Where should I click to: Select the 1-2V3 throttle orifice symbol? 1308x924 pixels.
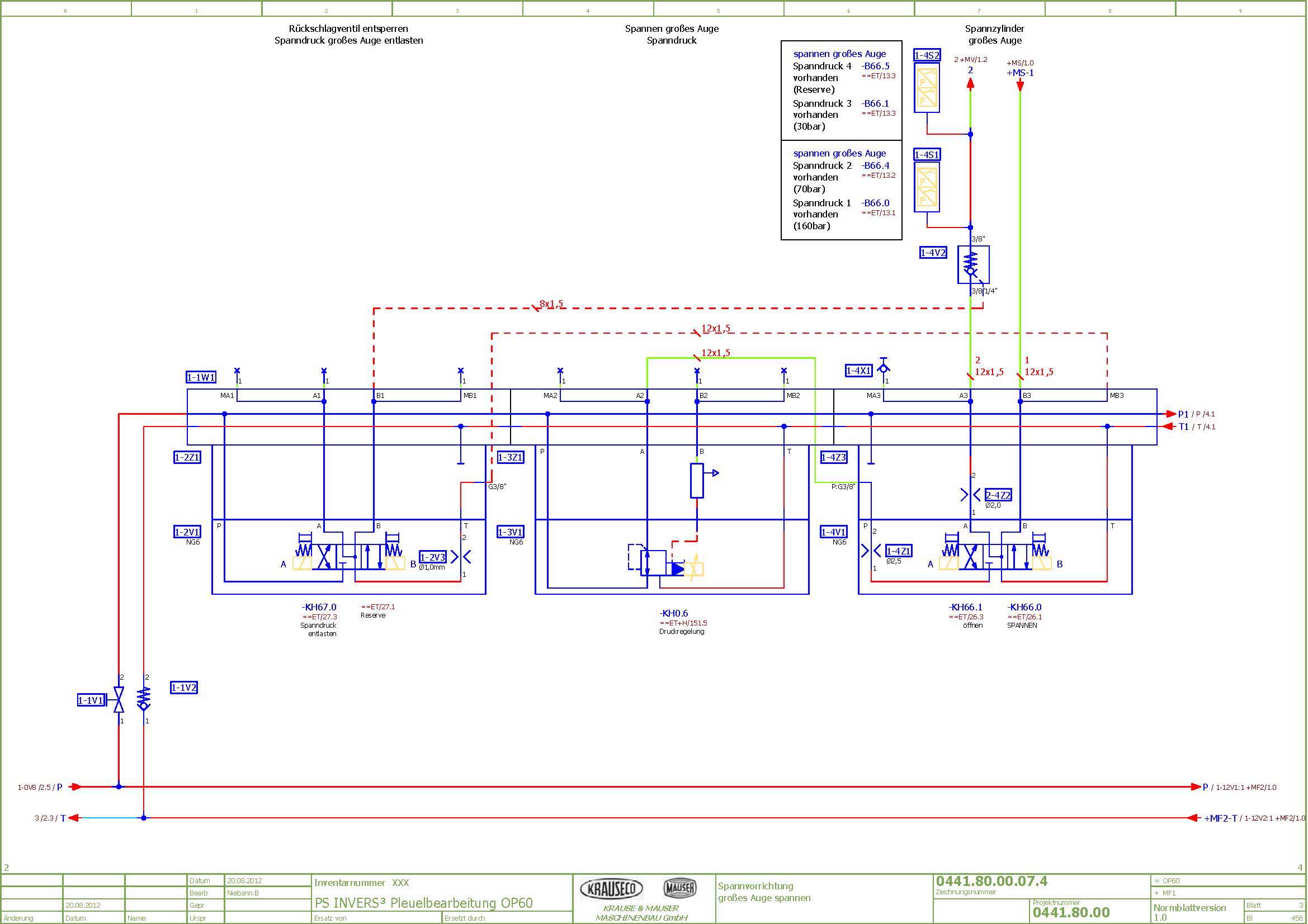click(461, 556)
